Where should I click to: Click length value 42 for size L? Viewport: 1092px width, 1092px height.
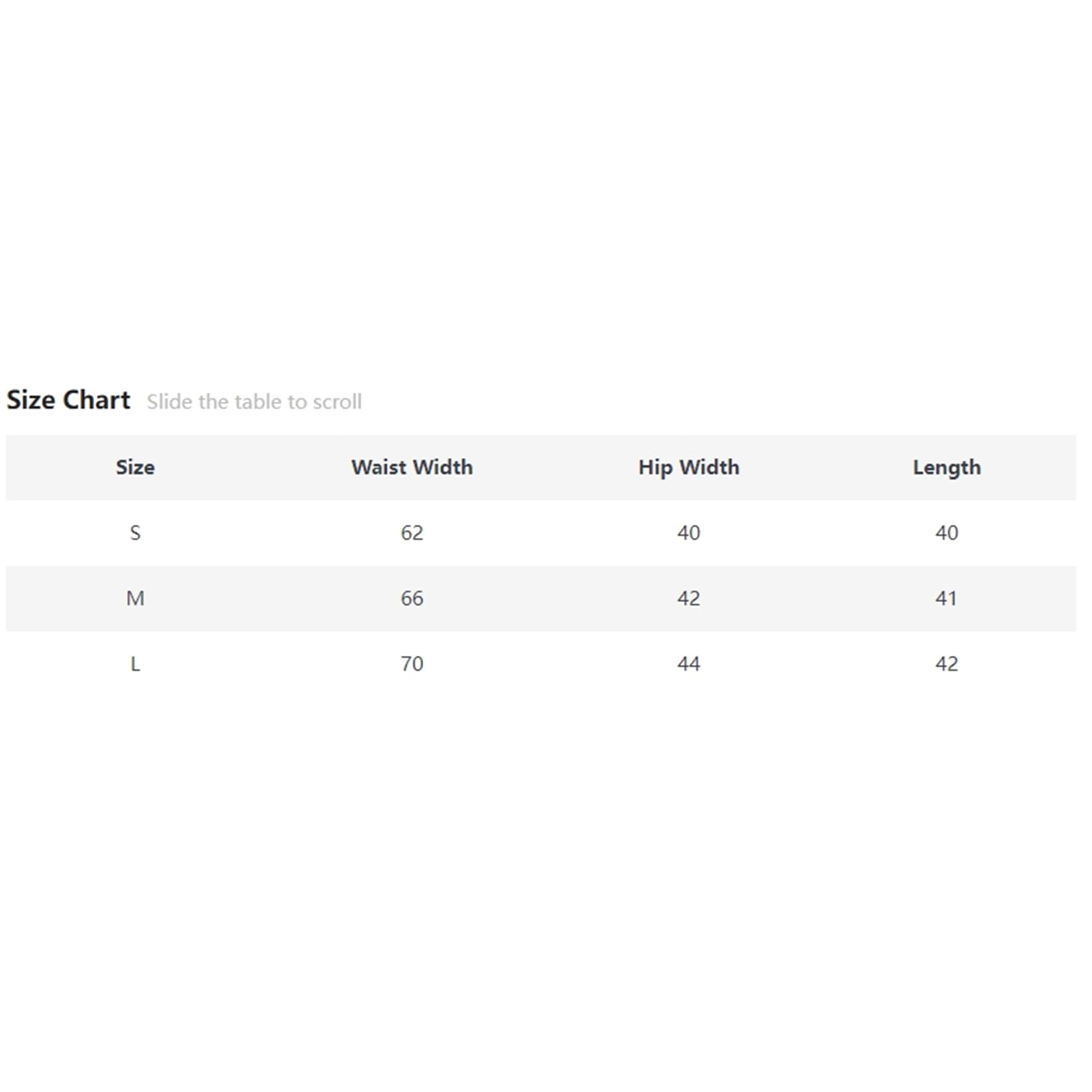pos(947,663)
